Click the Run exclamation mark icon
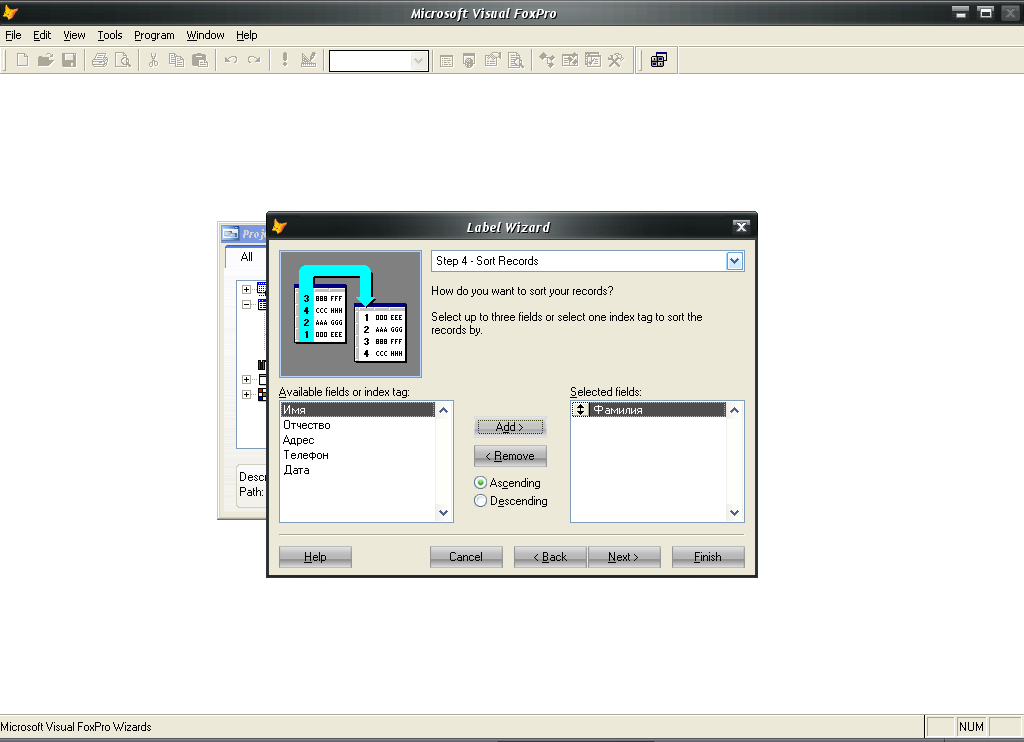1024x742 pixels. point(285,61)
